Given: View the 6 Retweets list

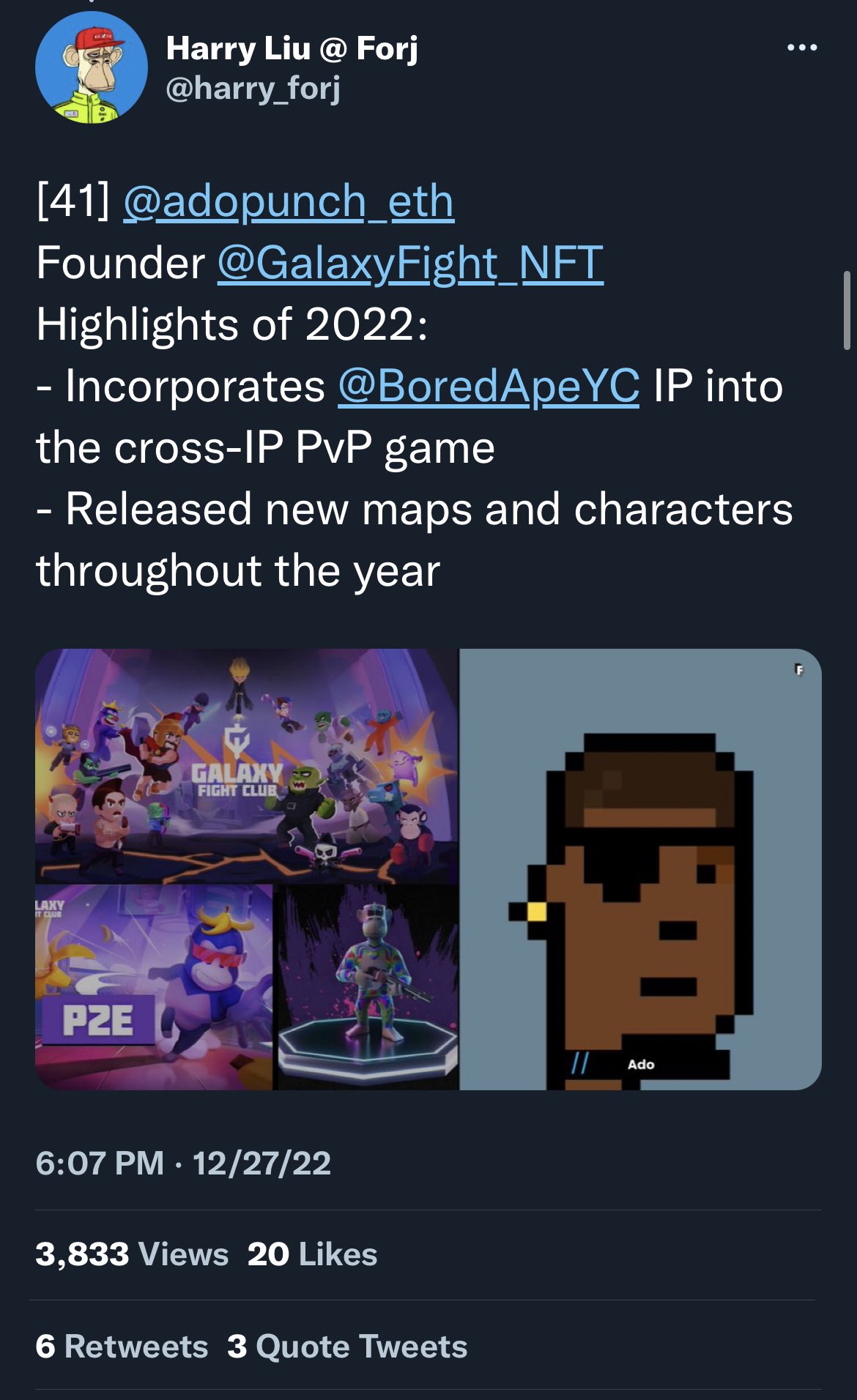Looking at the screenshot, I should point(122,1347).
